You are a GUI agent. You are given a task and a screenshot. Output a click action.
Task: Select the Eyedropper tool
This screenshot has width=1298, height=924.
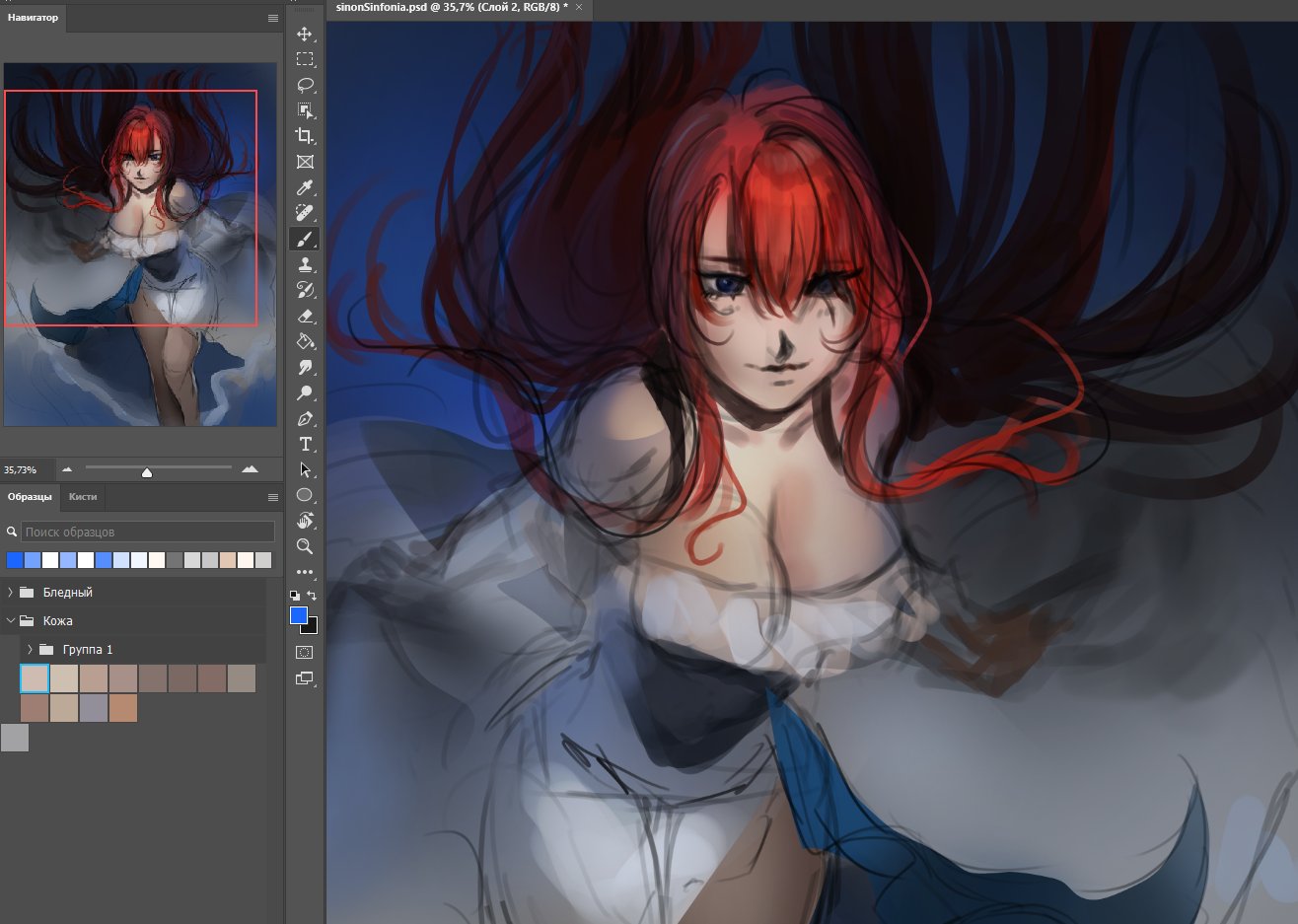(305, 187)
